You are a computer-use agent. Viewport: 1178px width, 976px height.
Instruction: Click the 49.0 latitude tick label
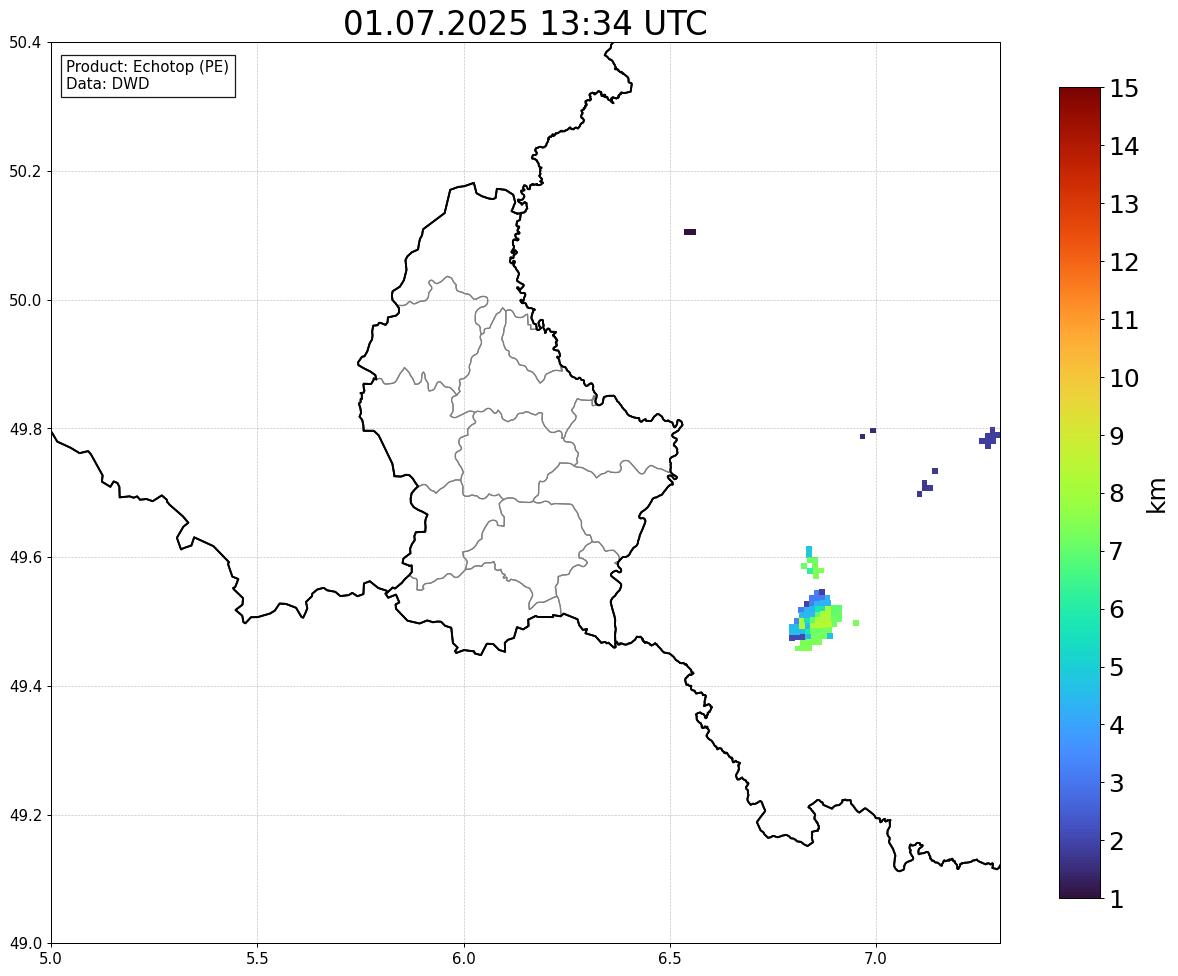pos(25,944)
